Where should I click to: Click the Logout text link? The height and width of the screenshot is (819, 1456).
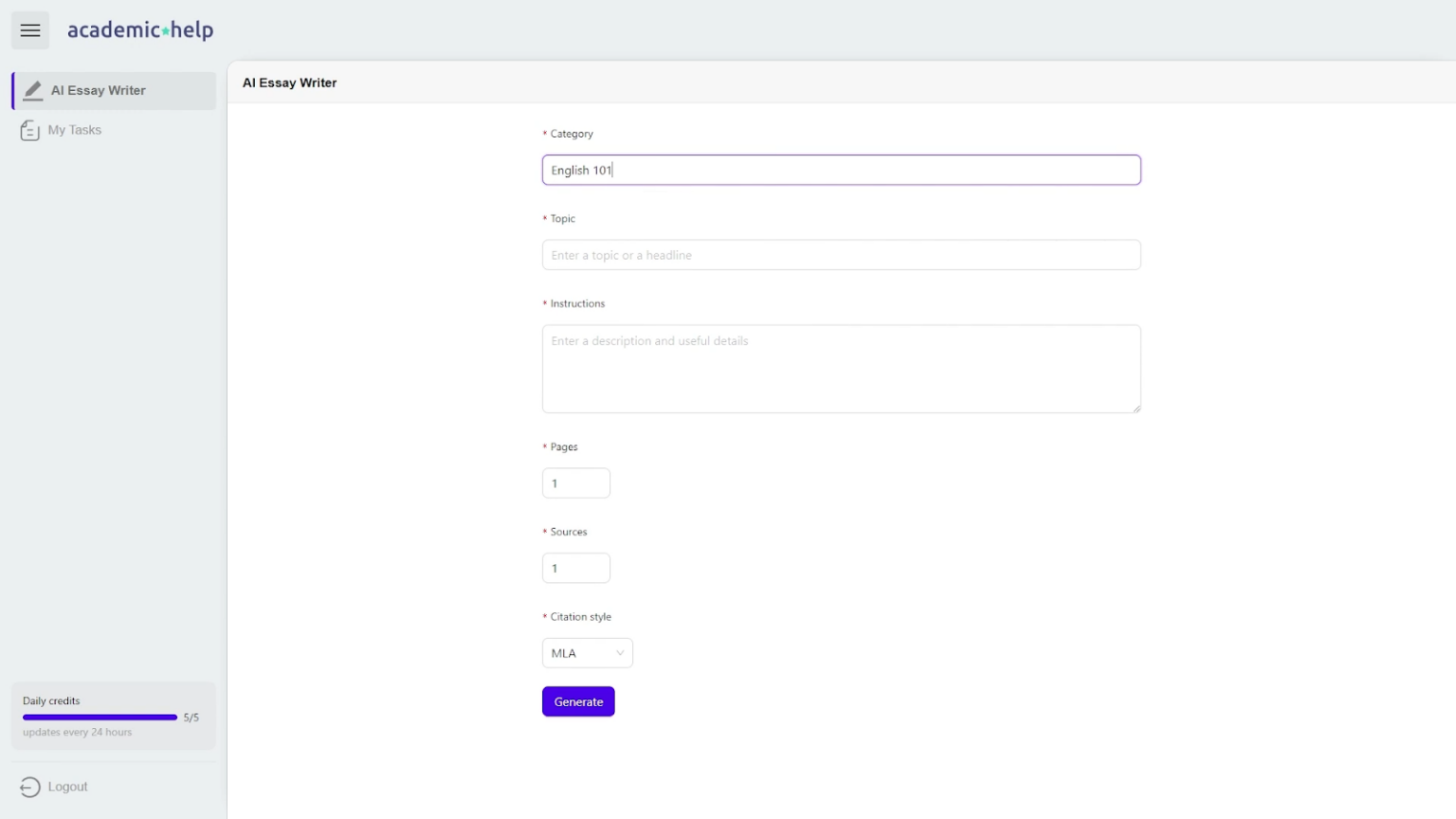point(68,787)
